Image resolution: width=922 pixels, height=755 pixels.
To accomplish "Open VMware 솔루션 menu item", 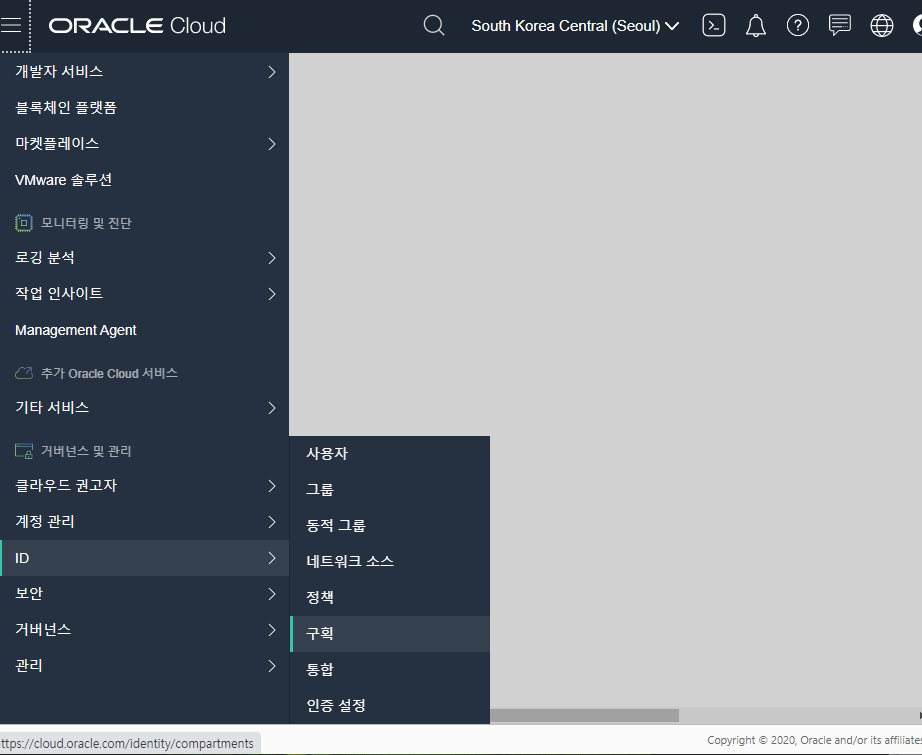I will point(144,180).
